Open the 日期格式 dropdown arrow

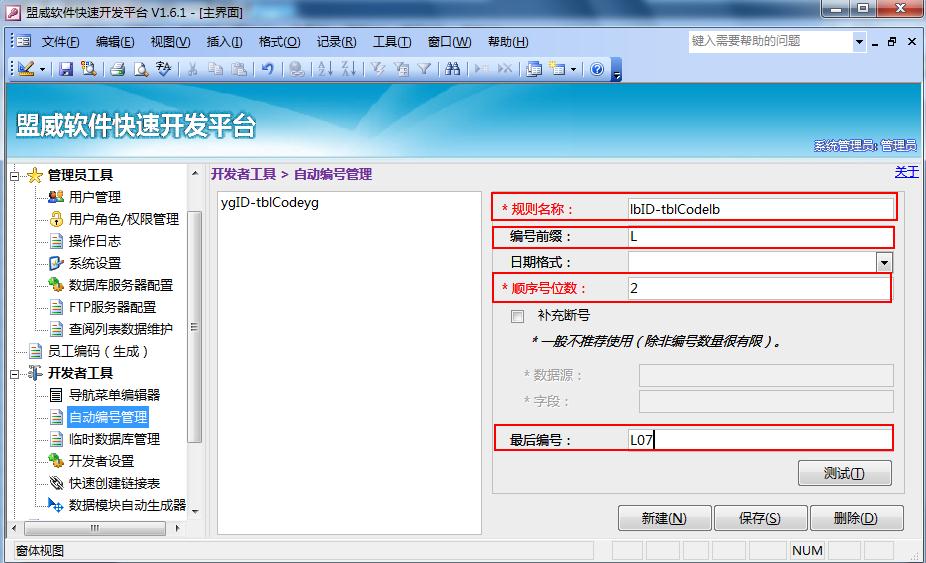click(x=884, y=262)
